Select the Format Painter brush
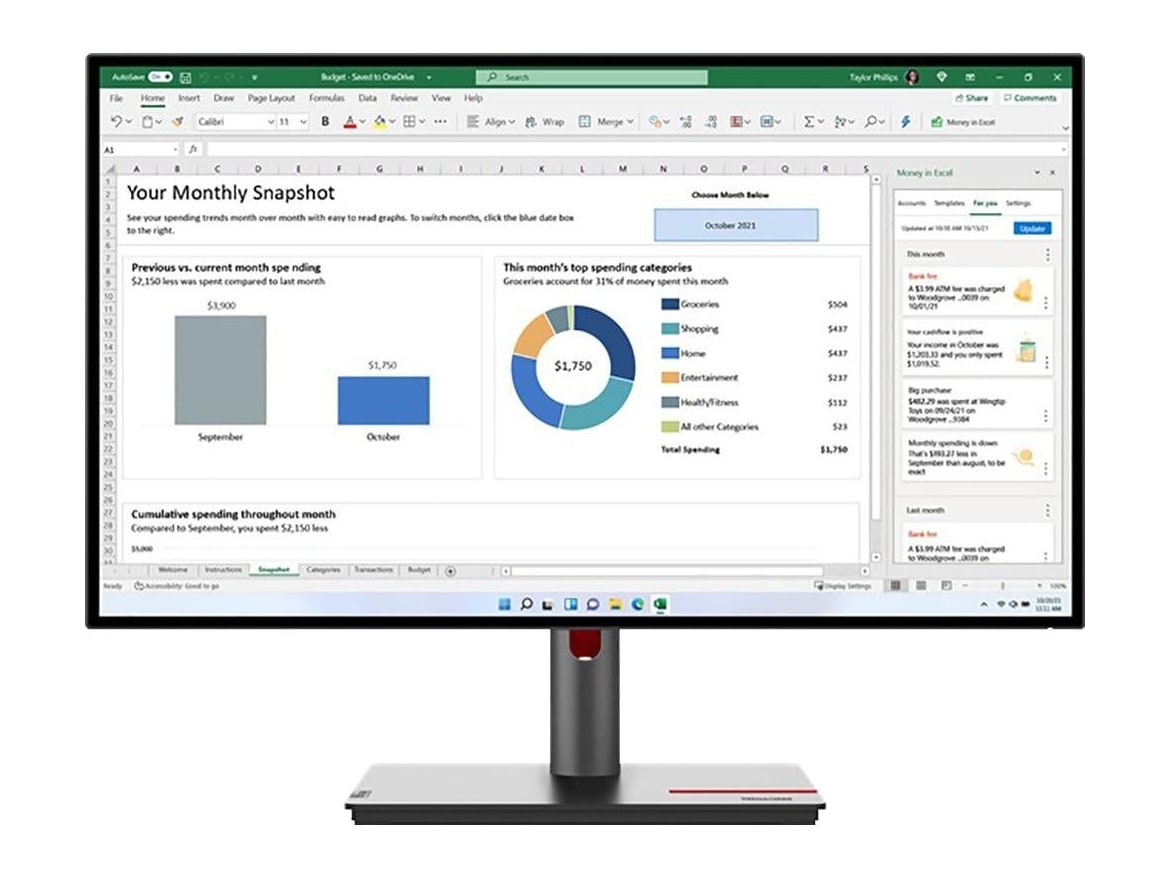Viewport: 1171px width, 878px height. [x=178, y=121]
